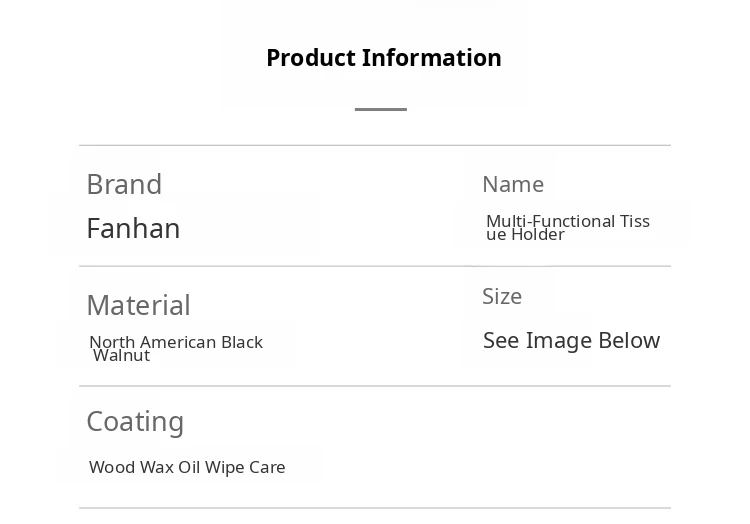
Task: Click the divider line between Material and Coating
Action: point(374,386)
